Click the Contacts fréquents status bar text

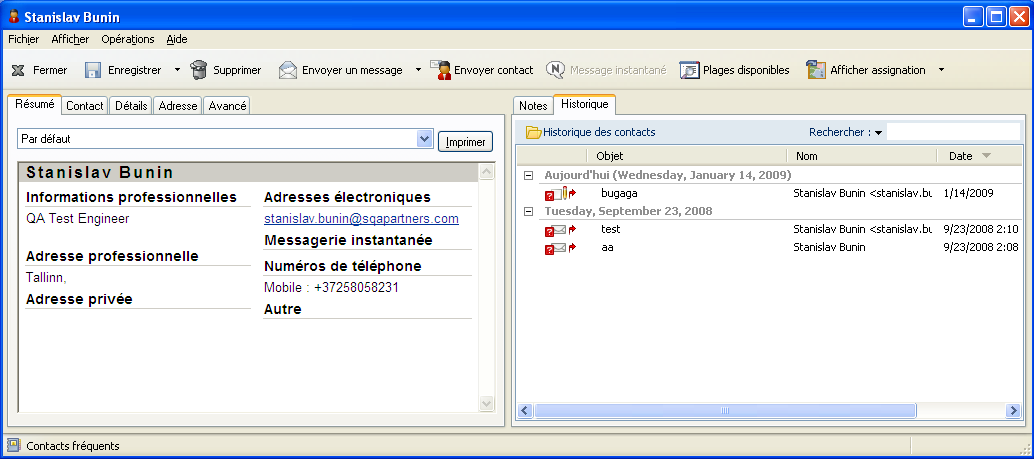(x=73, y=446)
